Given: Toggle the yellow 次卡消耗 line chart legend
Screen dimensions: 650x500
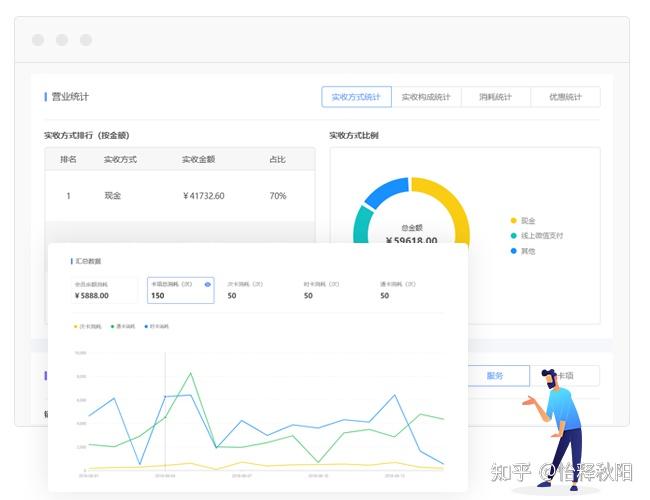Looking at the screenshot, I should click(x=87, y=327).
